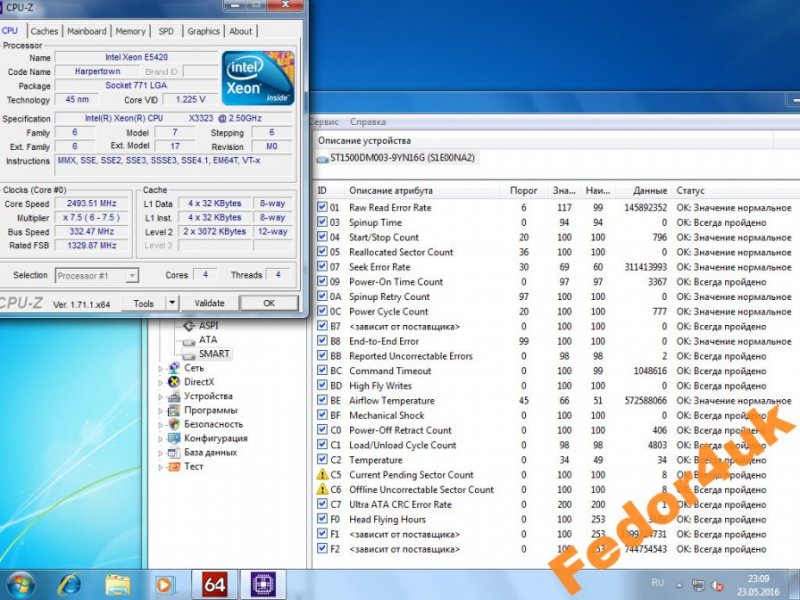Open Windows Explorer folder icon in taskbar

[x=118, y=584]
